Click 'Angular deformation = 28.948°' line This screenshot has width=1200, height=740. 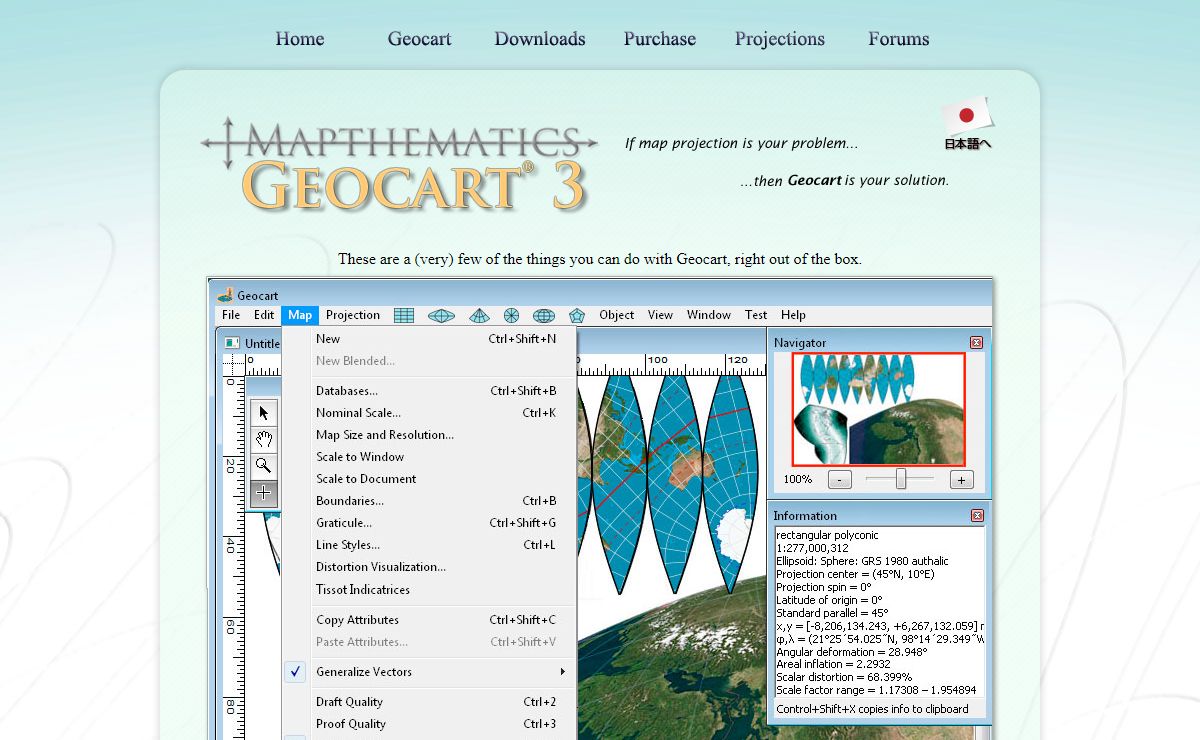[852, 652]
